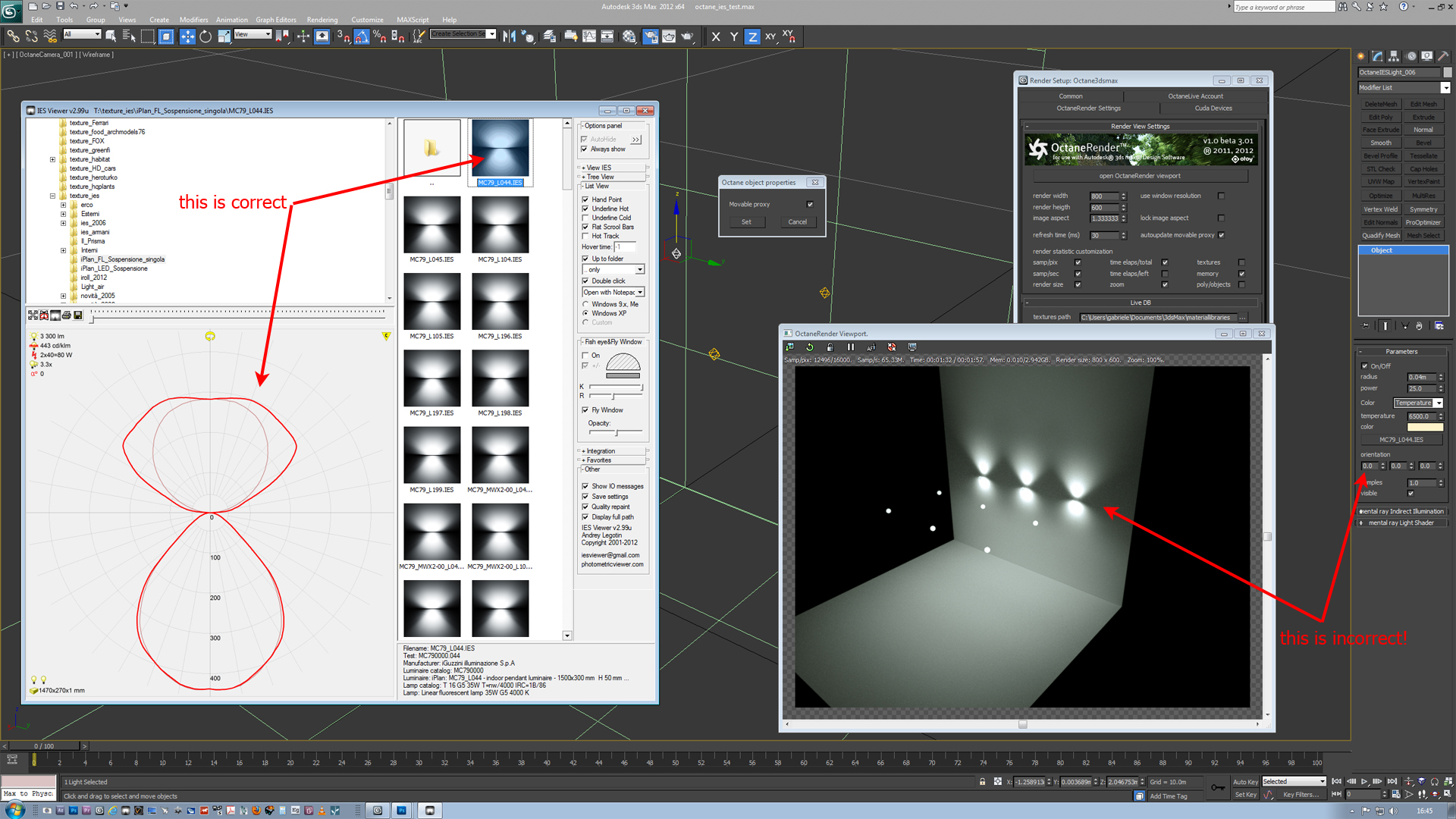Open the Rendering menu
This screenshot has width=1456, height=819.
click(x=322, y=20)
